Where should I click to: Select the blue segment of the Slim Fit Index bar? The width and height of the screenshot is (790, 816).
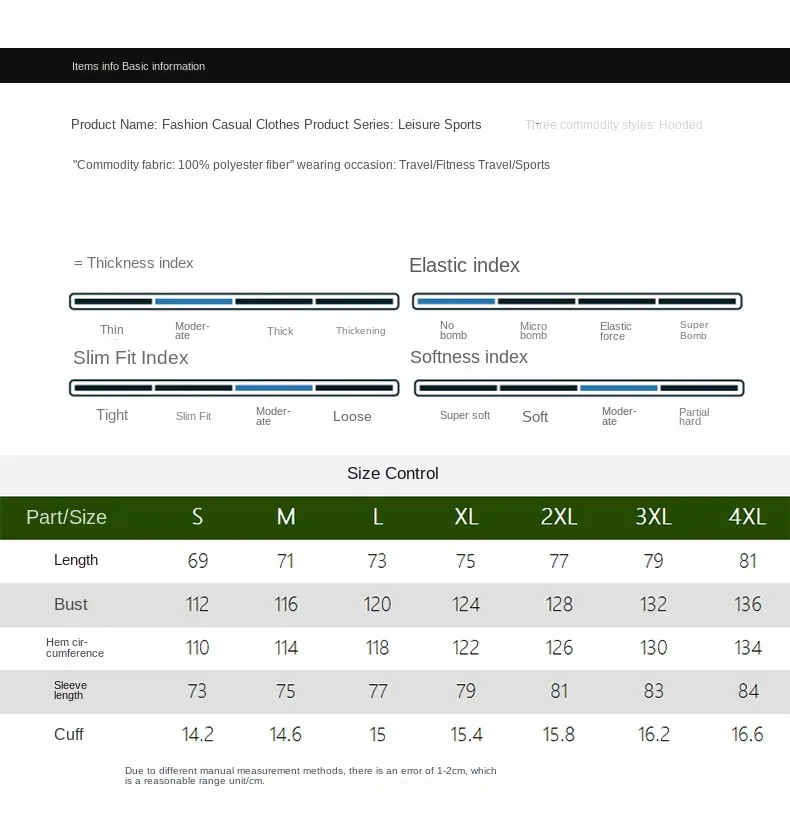(x=274, y=388)
